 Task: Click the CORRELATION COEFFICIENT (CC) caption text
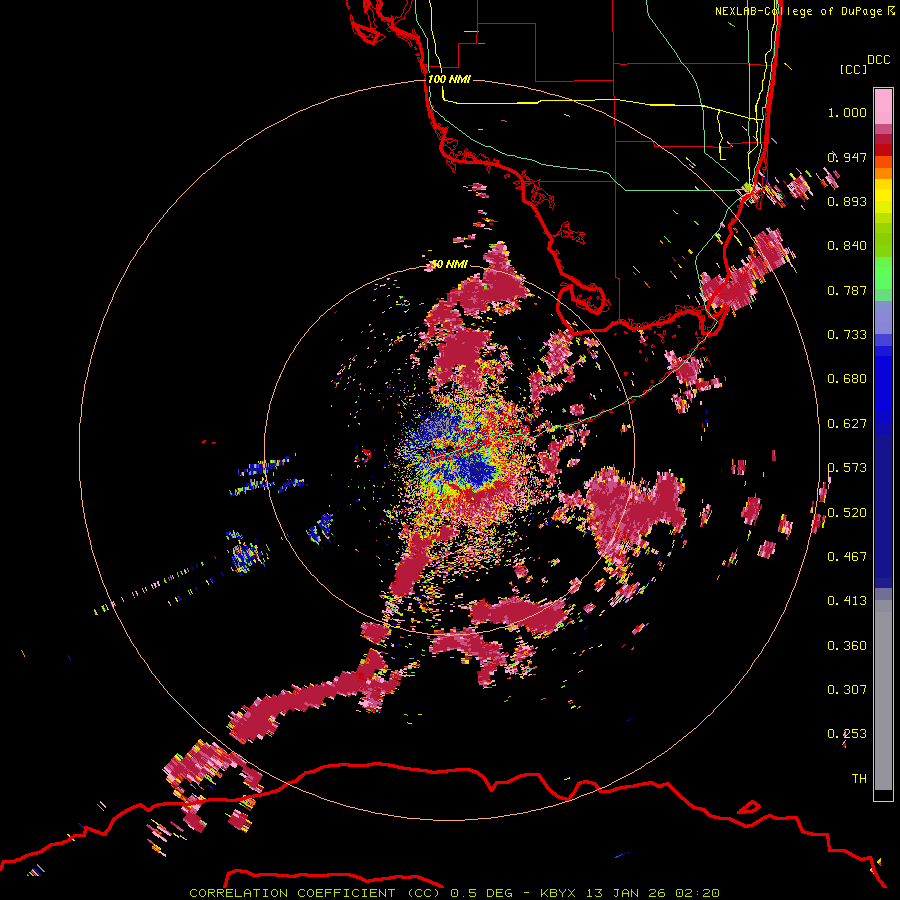coord(315,893)
